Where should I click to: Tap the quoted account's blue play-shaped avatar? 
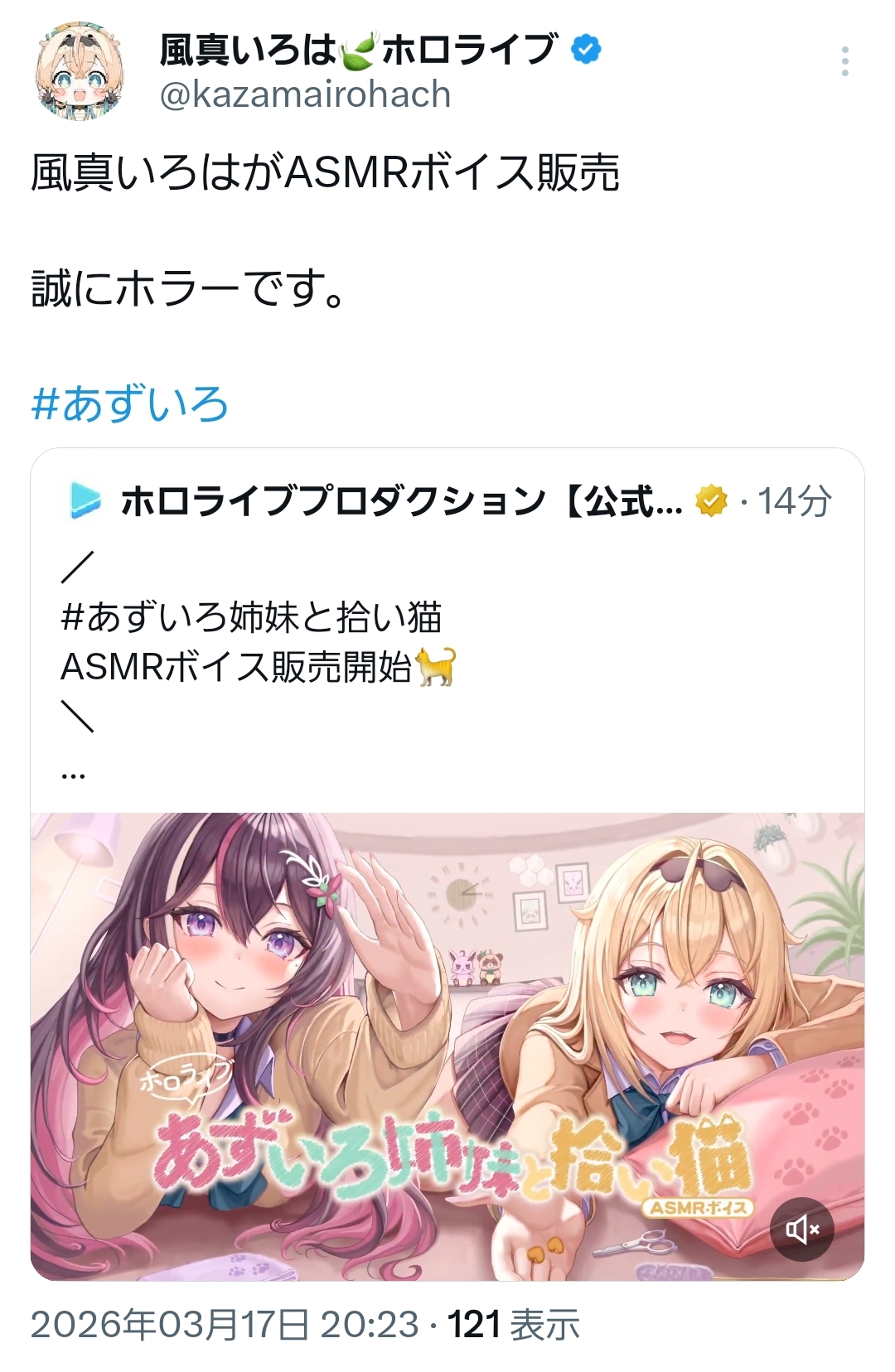pyautogui.click(x=85, y=500)
